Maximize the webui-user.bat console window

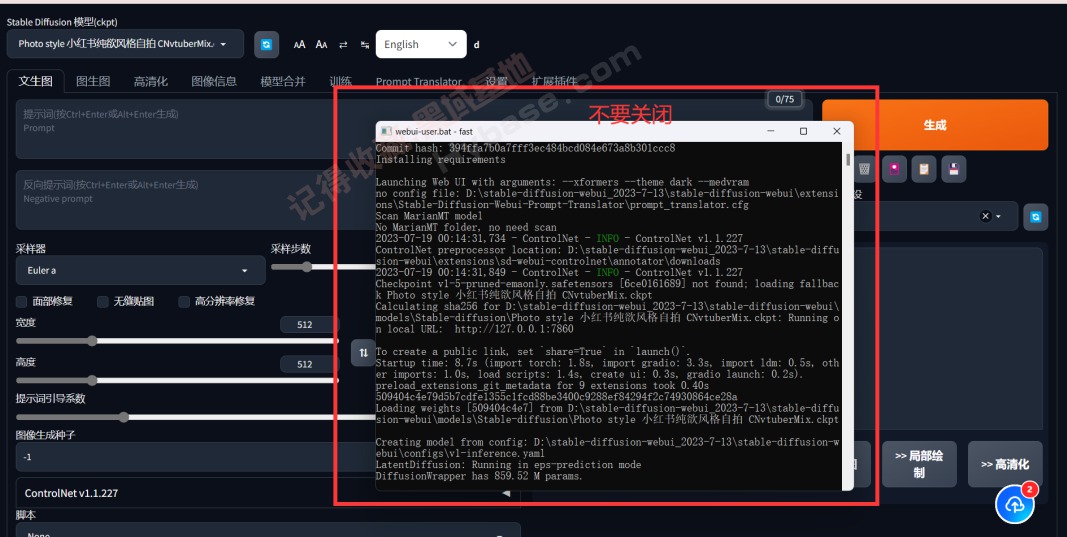804,131
